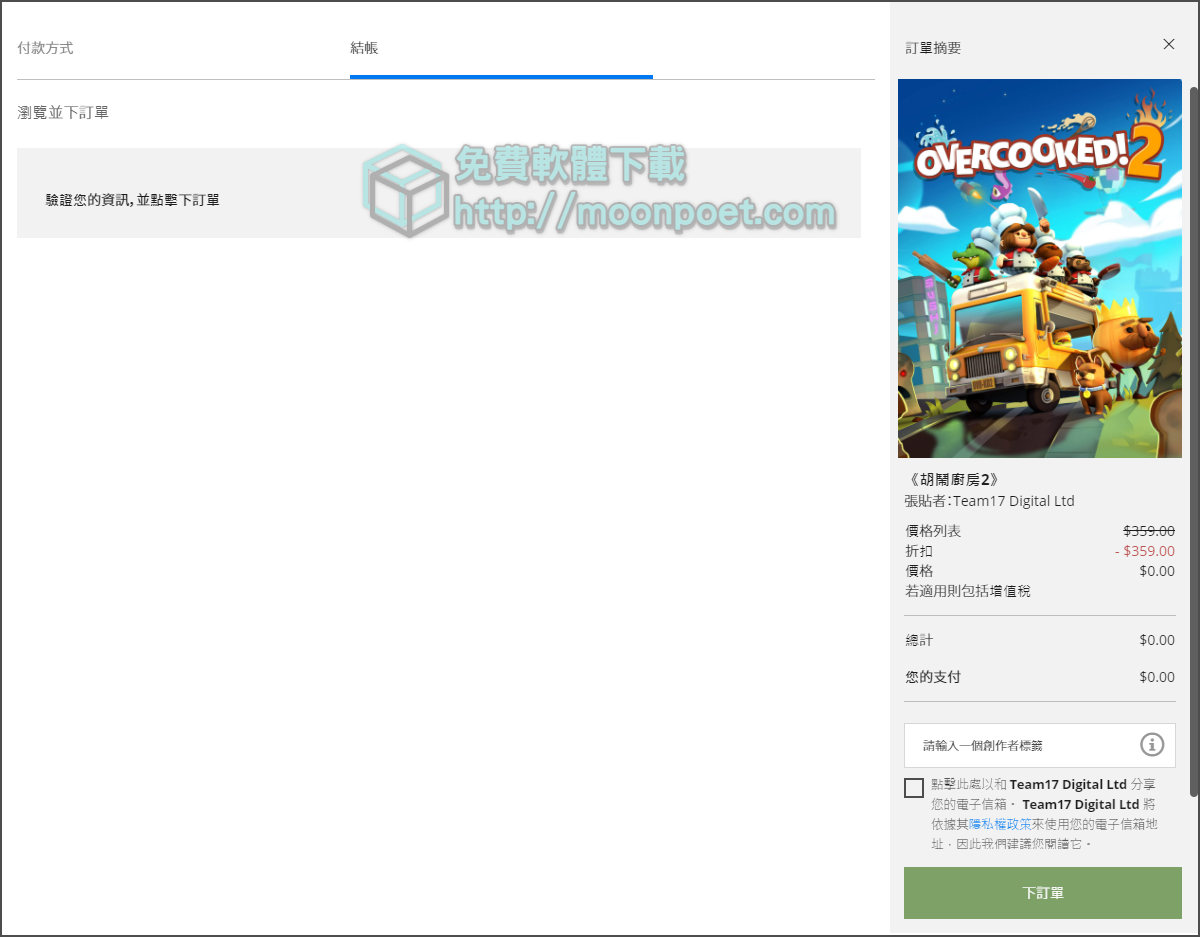Click the 您的支付 amount $0.00

tap(1156, 677)
